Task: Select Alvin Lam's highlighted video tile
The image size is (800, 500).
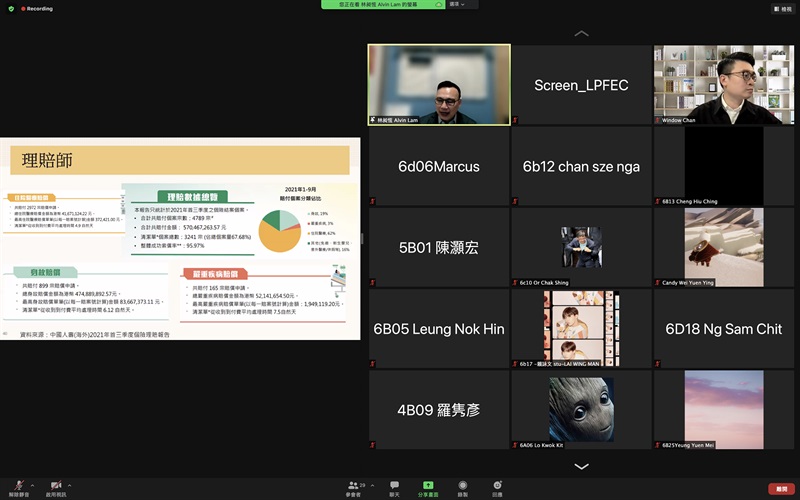Action: tap(439, 84)
